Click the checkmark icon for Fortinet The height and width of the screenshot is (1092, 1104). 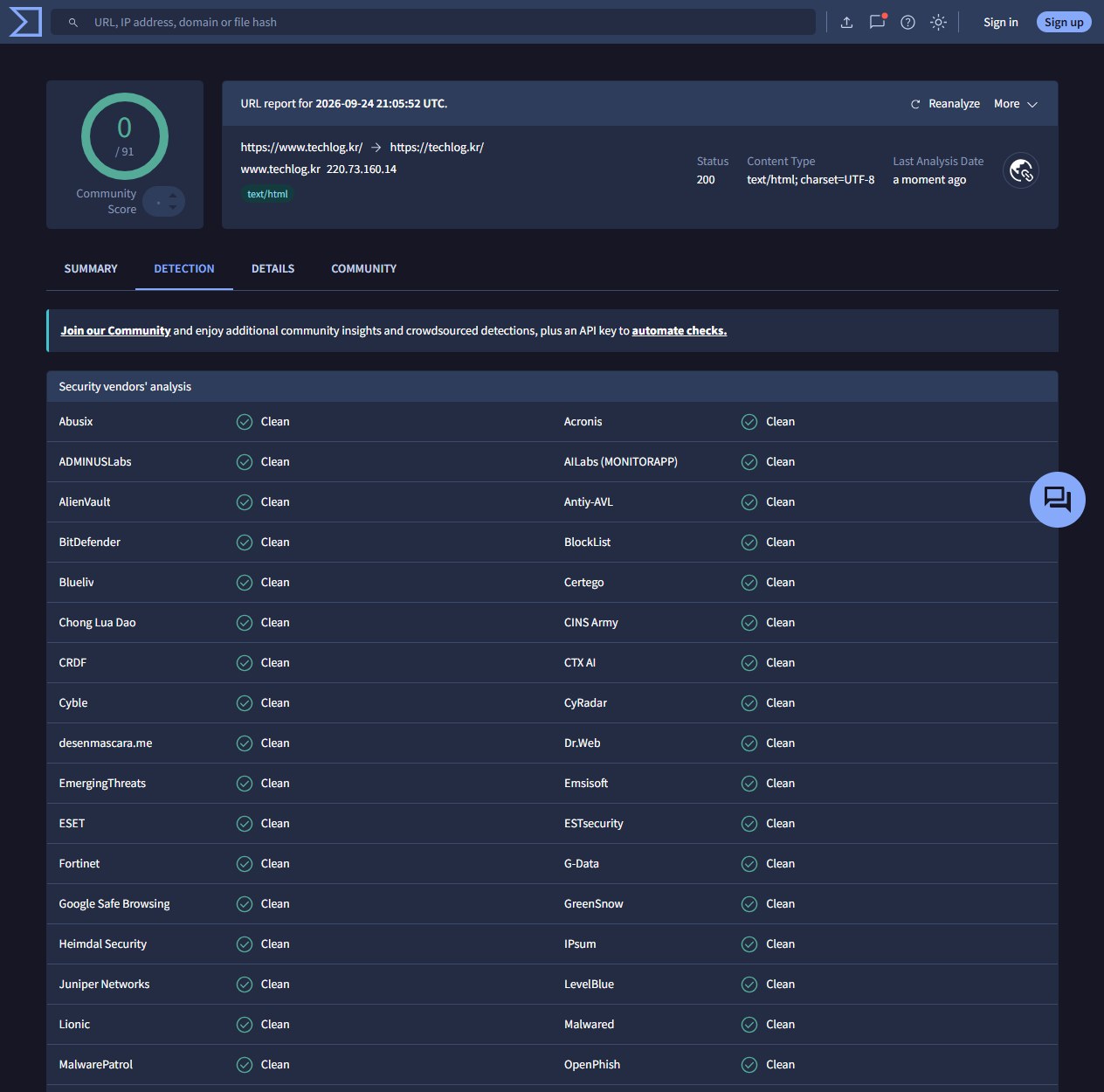pos(245,864)
